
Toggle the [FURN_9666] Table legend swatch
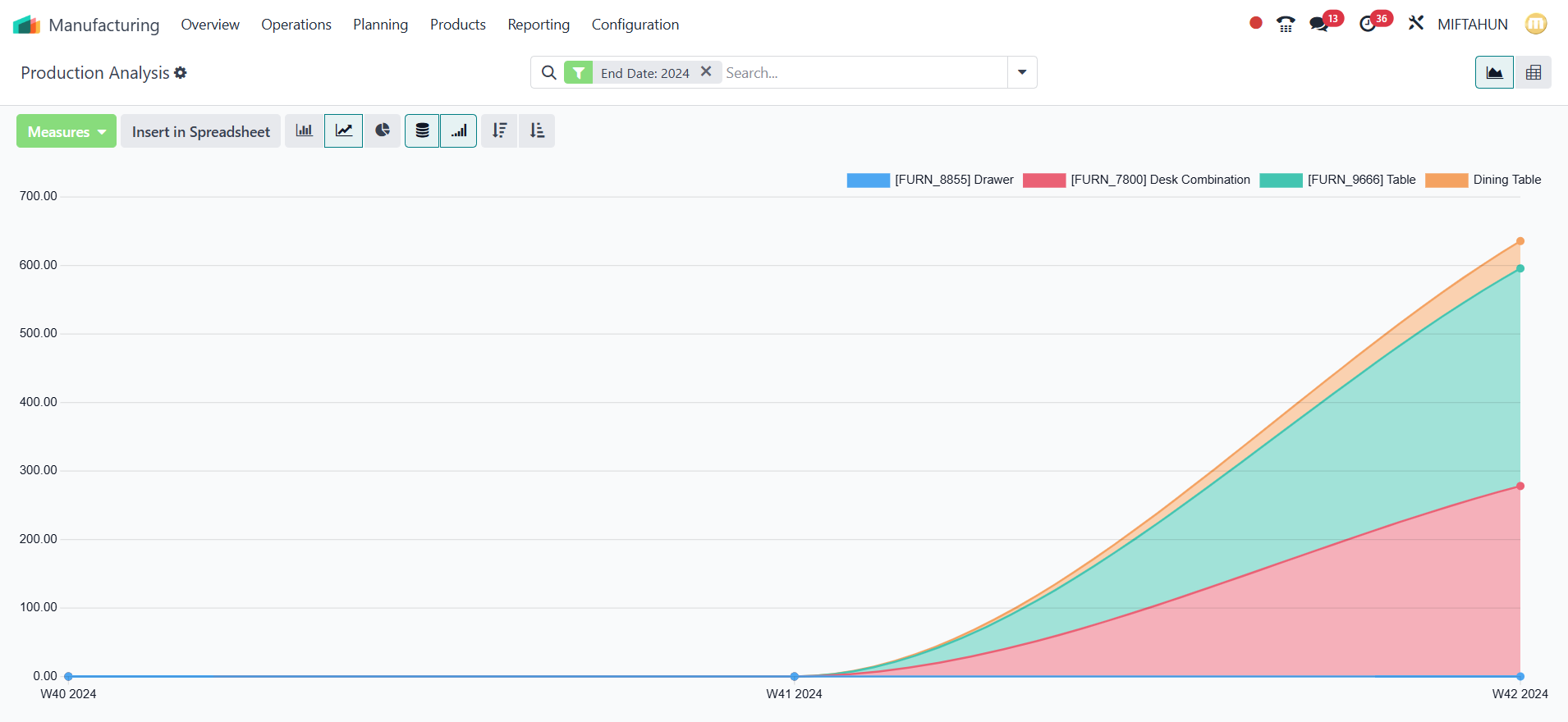pos(1281,180)
